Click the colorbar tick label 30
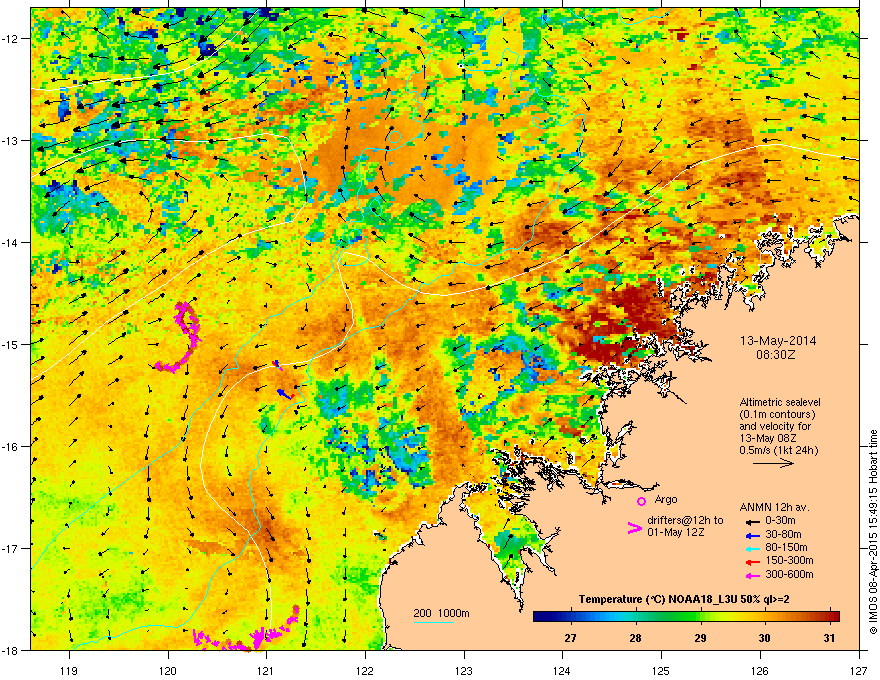 coord(764,638)
